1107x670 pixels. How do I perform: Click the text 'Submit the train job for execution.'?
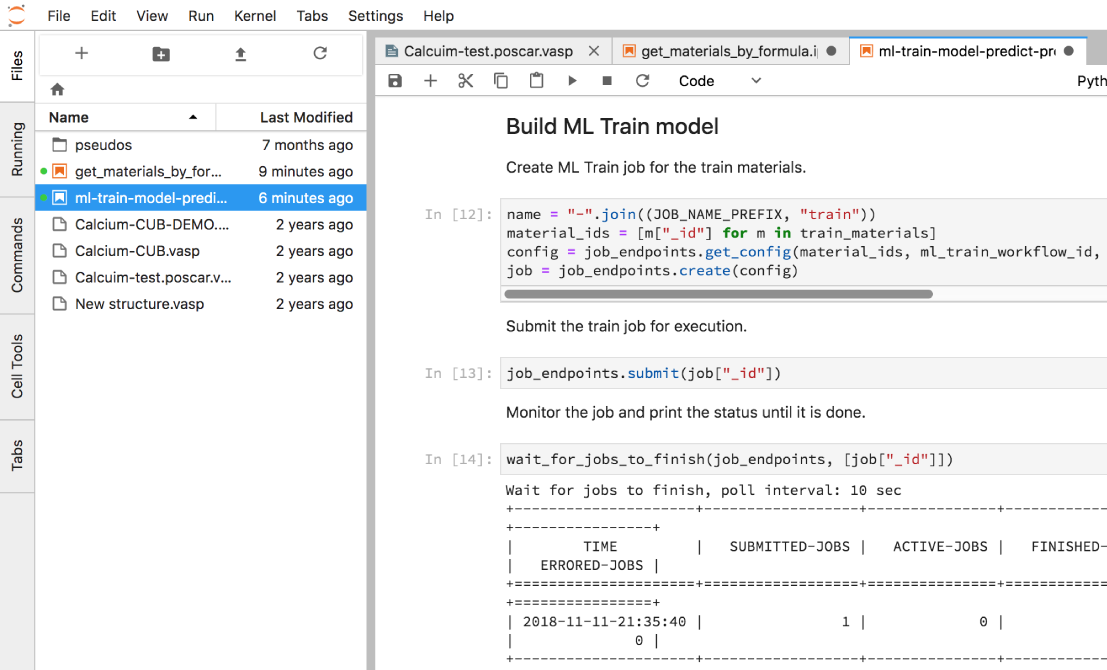pos(626,326)
